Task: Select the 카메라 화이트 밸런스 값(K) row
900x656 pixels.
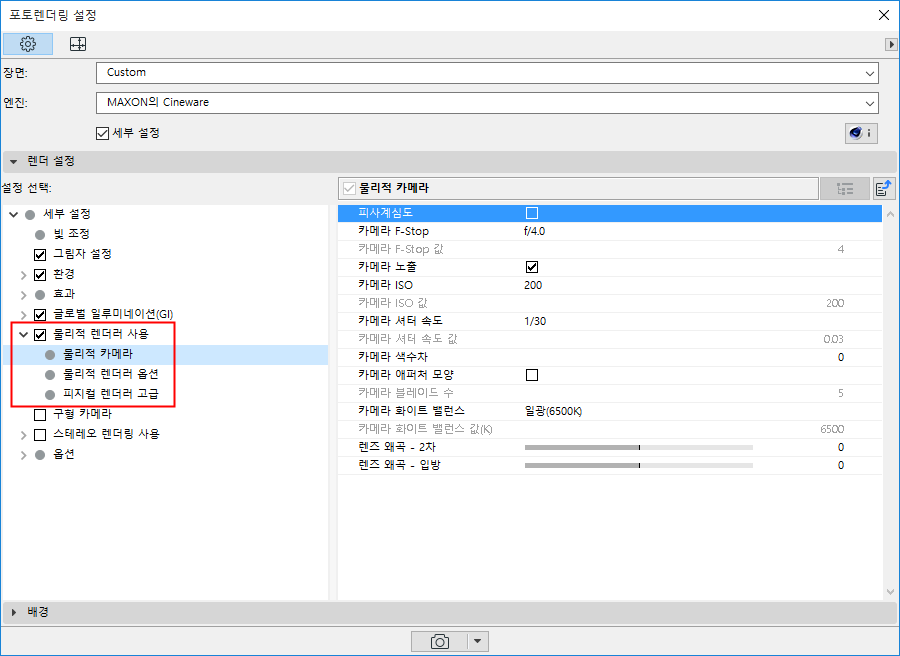Action: click(610, 429)
